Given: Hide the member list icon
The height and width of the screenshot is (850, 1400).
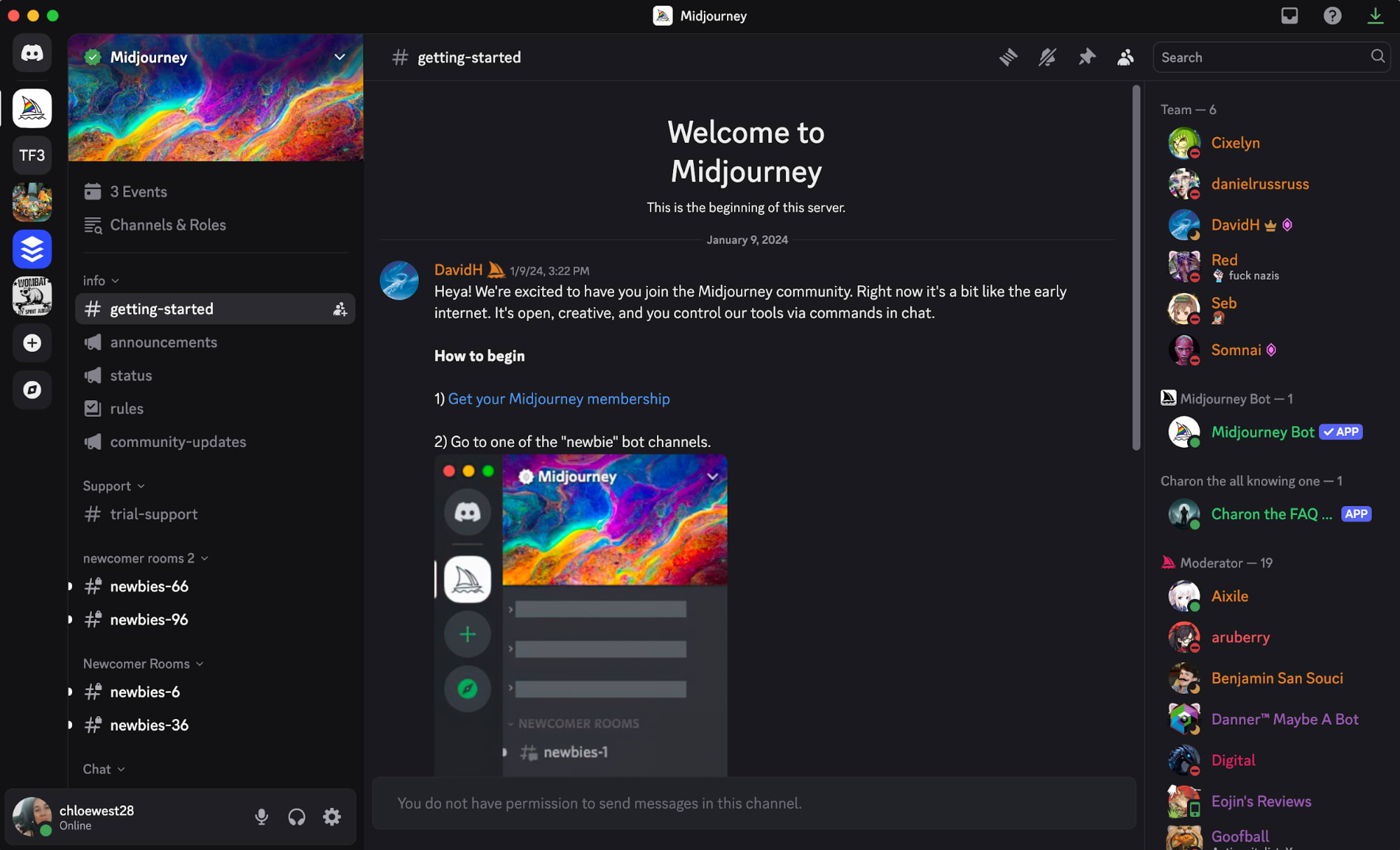Looking at the screenshot, I should click(x=1125, y=57).
